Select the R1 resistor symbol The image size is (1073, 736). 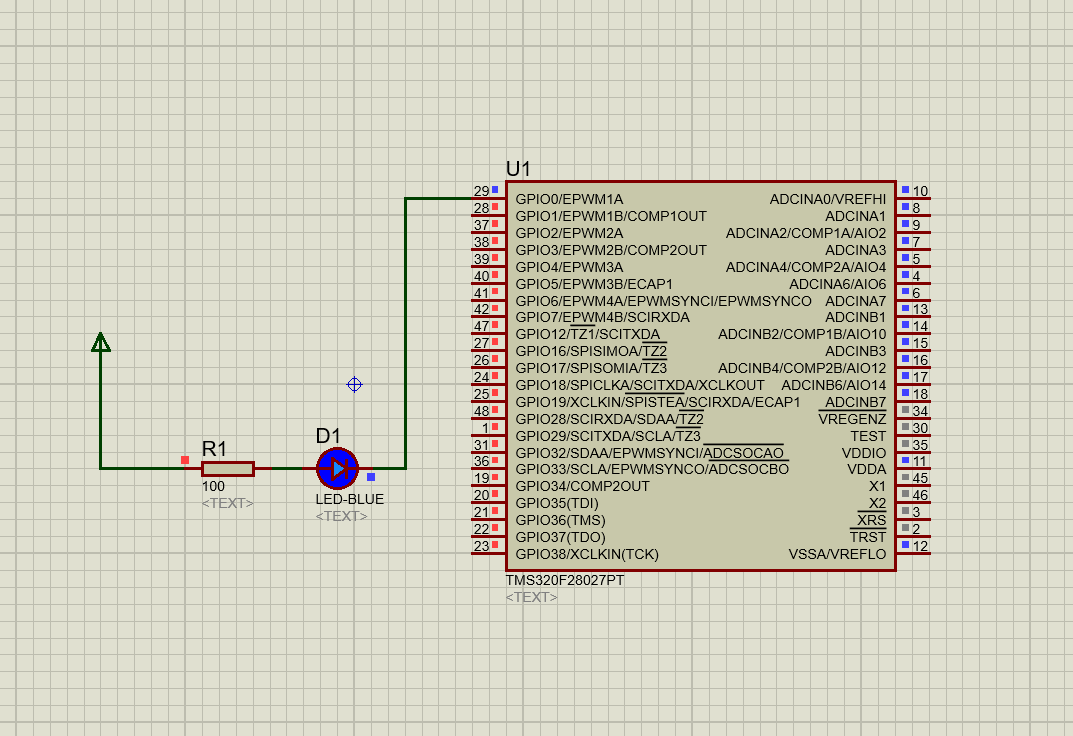pos(228,469)
